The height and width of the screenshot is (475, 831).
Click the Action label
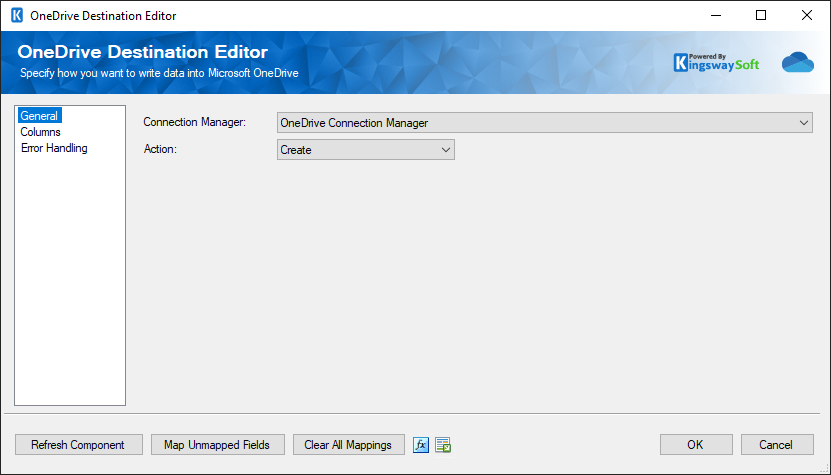click(160, 149)
